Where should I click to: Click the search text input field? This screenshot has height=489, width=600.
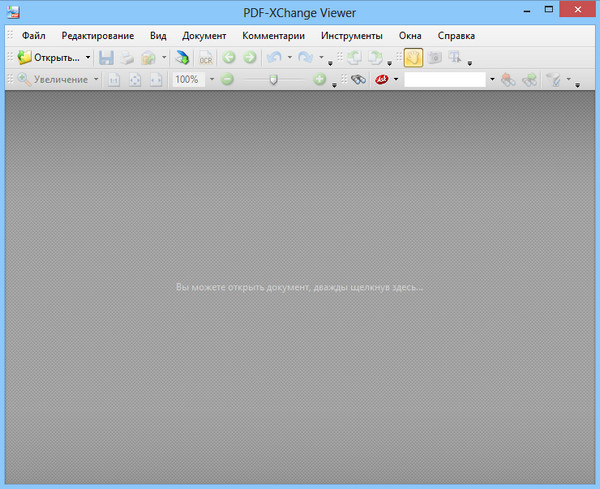coord(445,79)
